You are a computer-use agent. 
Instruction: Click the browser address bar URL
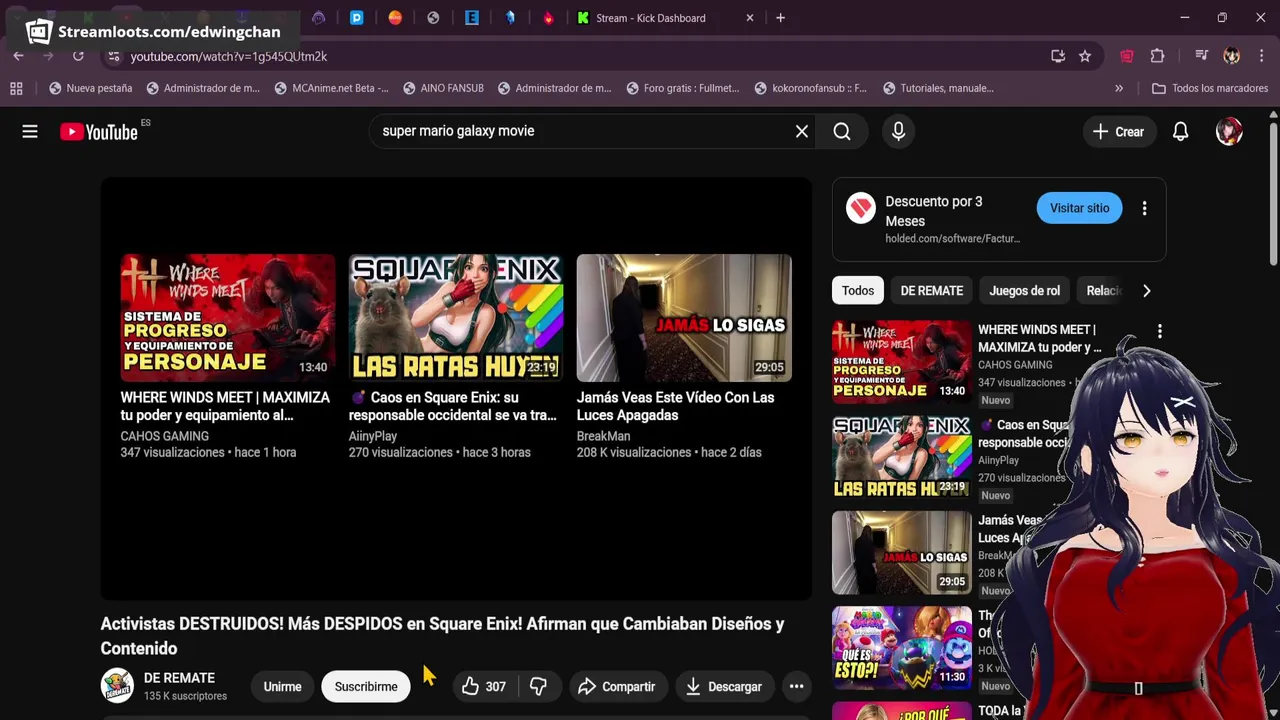[x=229, y=56]
